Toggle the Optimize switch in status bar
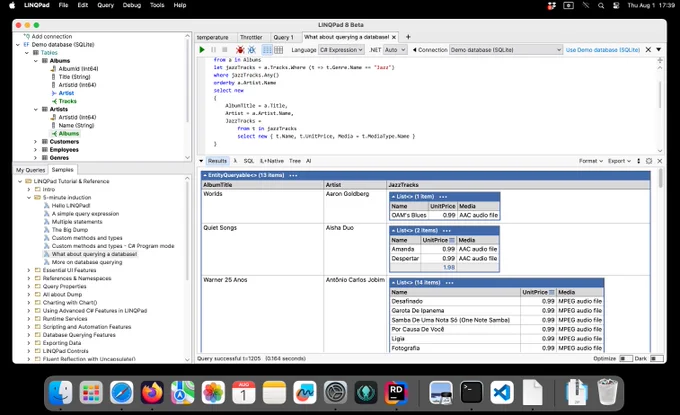The width and height of the screenshot is (680, 415). [x=625, y=359]
